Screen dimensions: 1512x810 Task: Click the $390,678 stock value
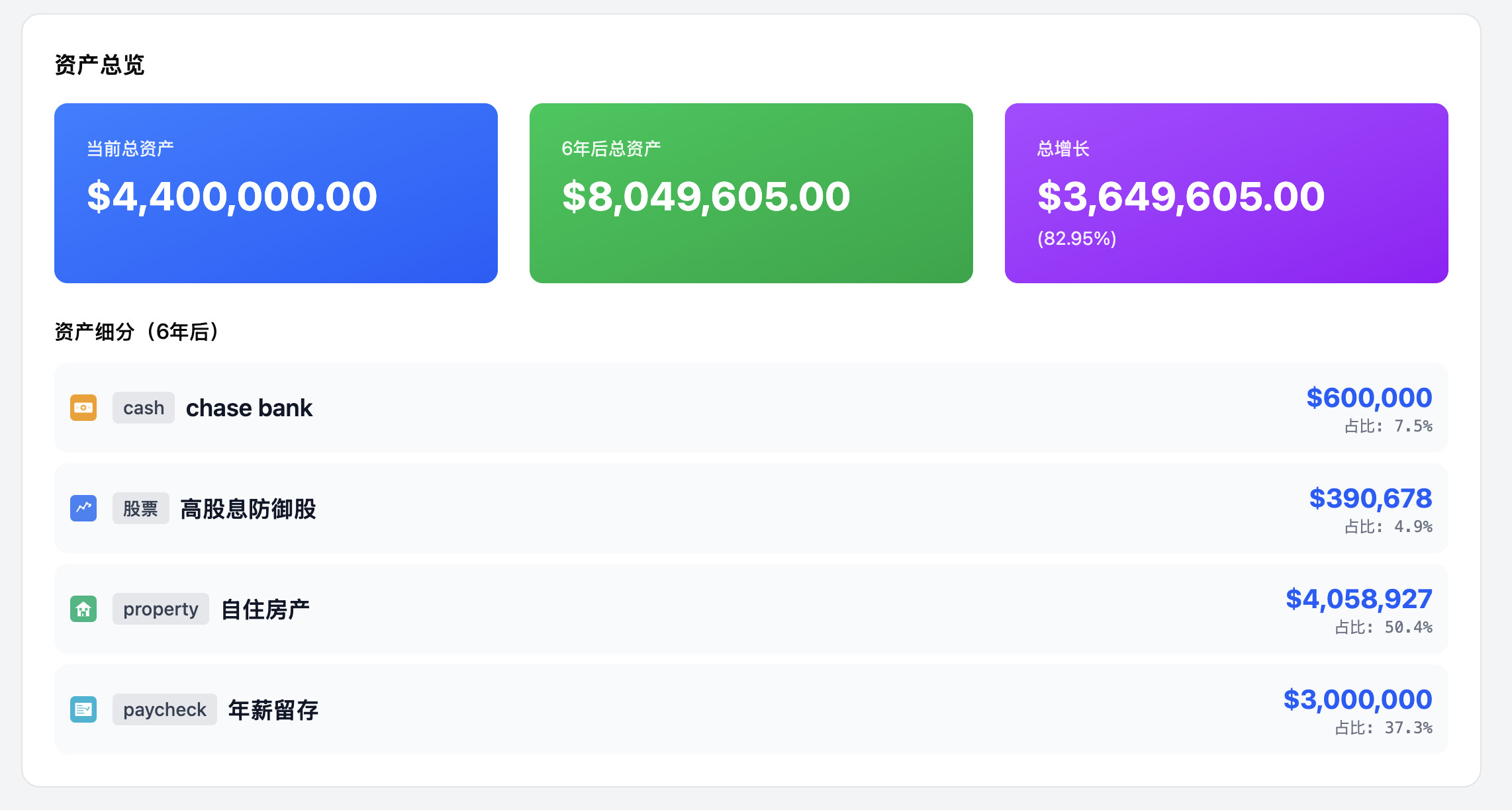pyautogui.click(x=1370, y=498)
